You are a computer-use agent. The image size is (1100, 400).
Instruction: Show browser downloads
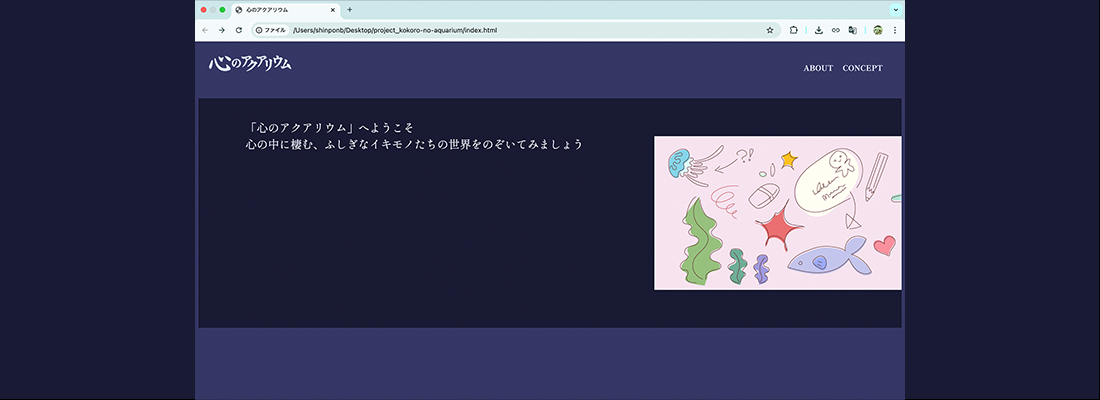pyautogui.click(x=819, y=30)
